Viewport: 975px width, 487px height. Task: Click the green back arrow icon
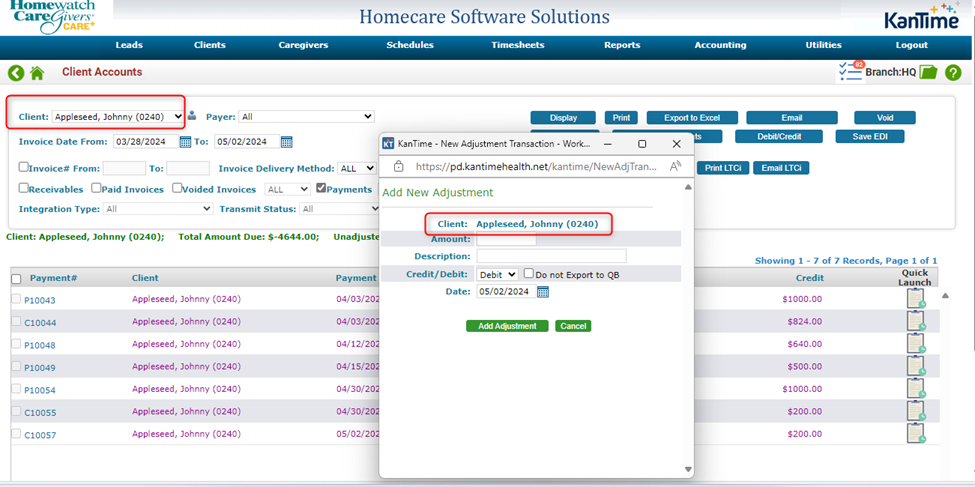point(16,73)
